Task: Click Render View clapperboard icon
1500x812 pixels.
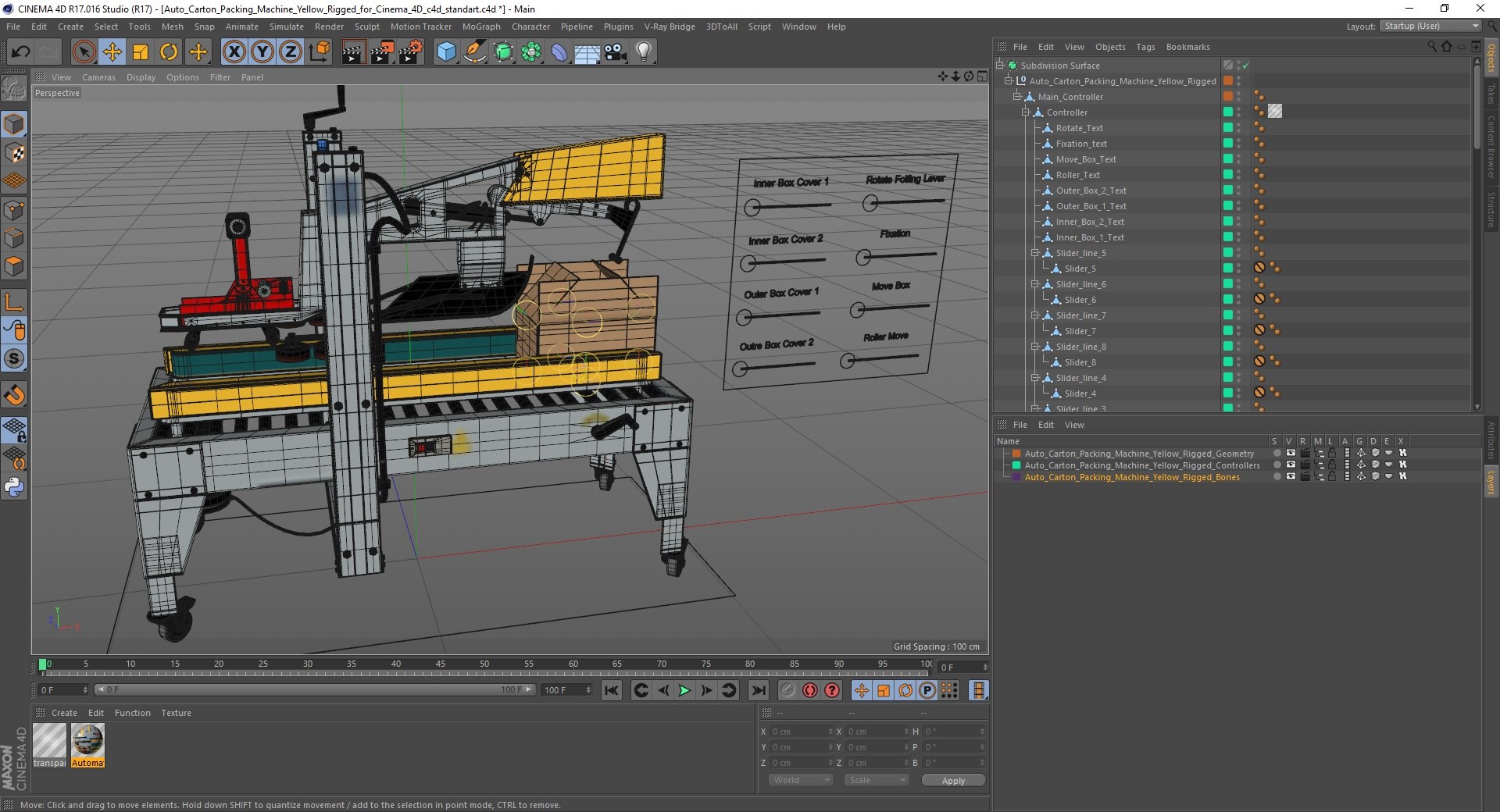Action: pyautogui.click(x=353, y=52)
